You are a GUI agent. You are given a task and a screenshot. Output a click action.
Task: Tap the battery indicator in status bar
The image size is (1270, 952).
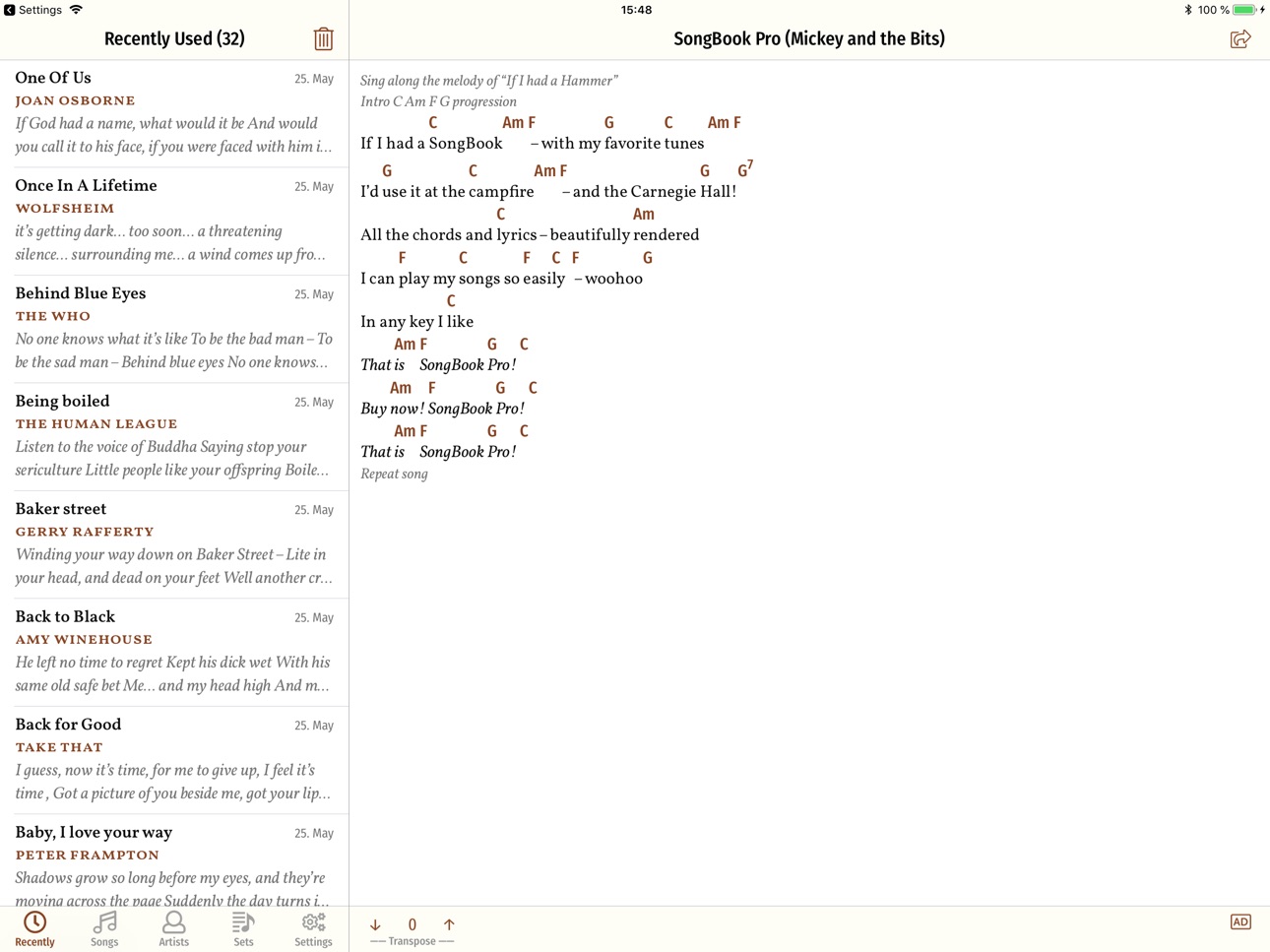click(x=1245, y=10)
